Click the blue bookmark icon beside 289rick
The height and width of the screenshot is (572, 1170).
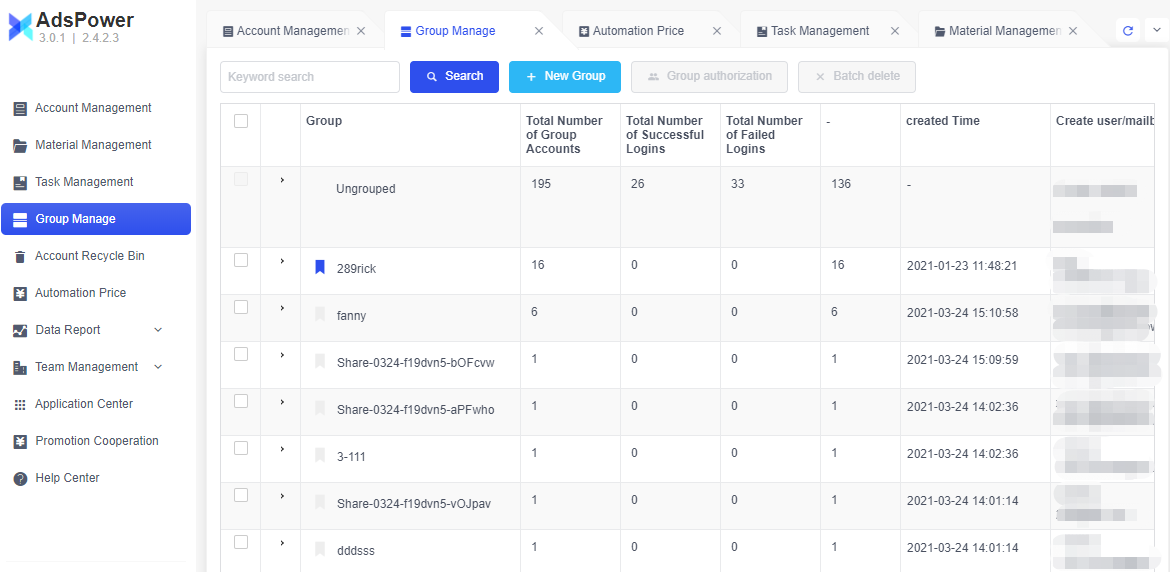coord(320,267)
